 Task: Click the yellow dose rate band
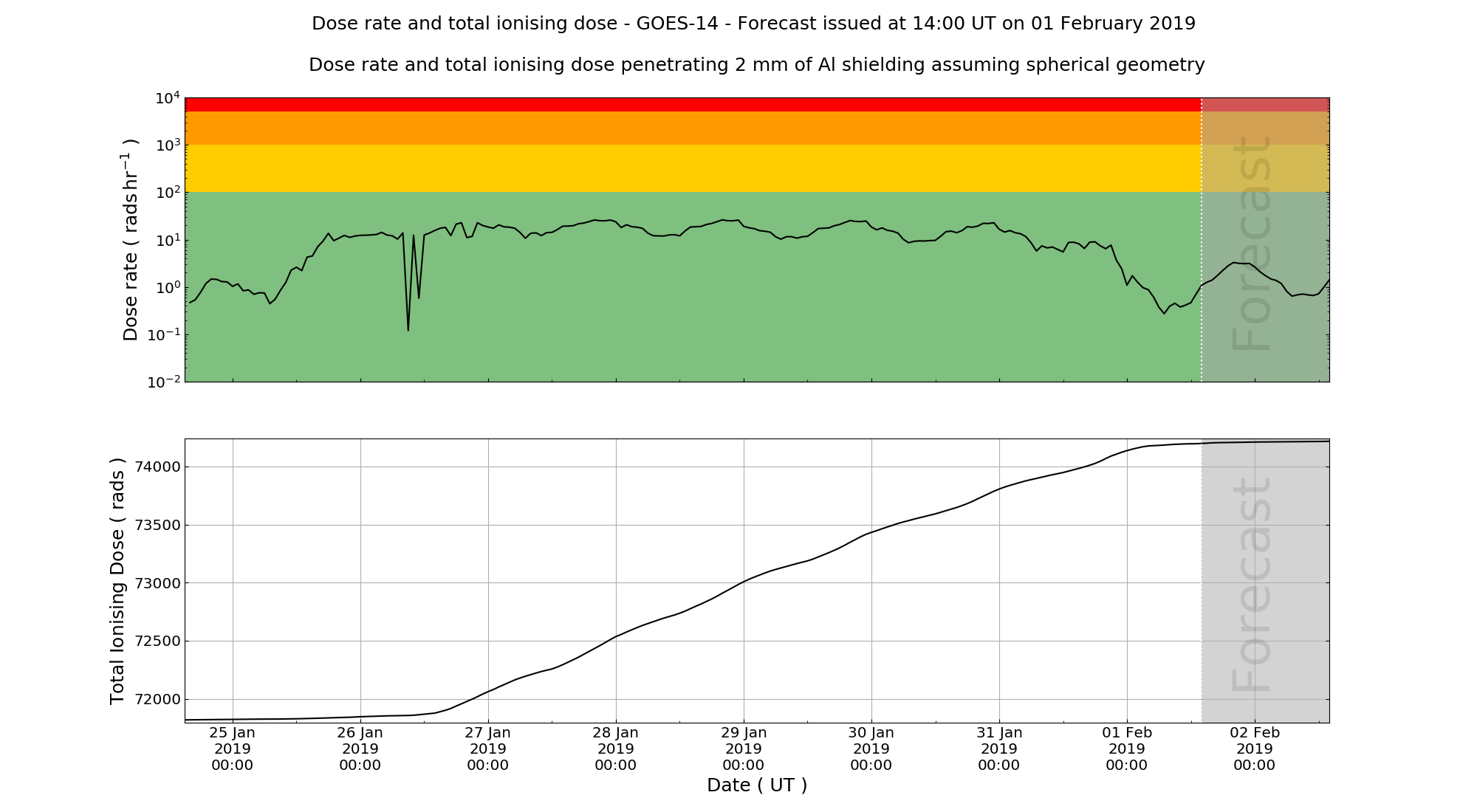[x=693, y=168]
